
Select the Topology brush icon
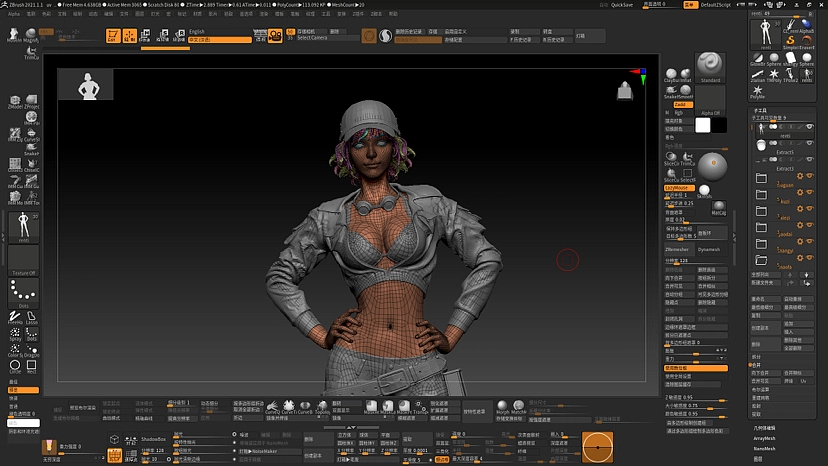tap(322, 407)
